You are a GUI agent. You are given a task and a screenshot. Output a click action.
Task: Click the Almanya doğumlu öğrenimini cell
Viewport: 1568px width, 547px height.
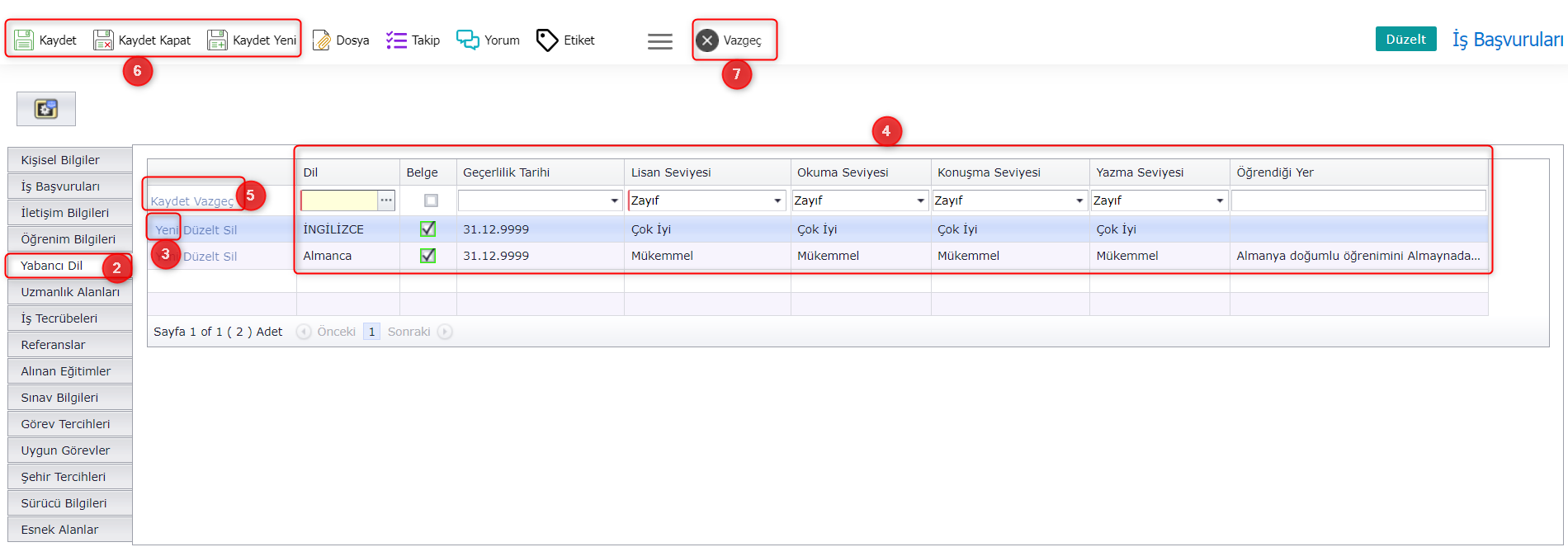tap(1358, 256)
